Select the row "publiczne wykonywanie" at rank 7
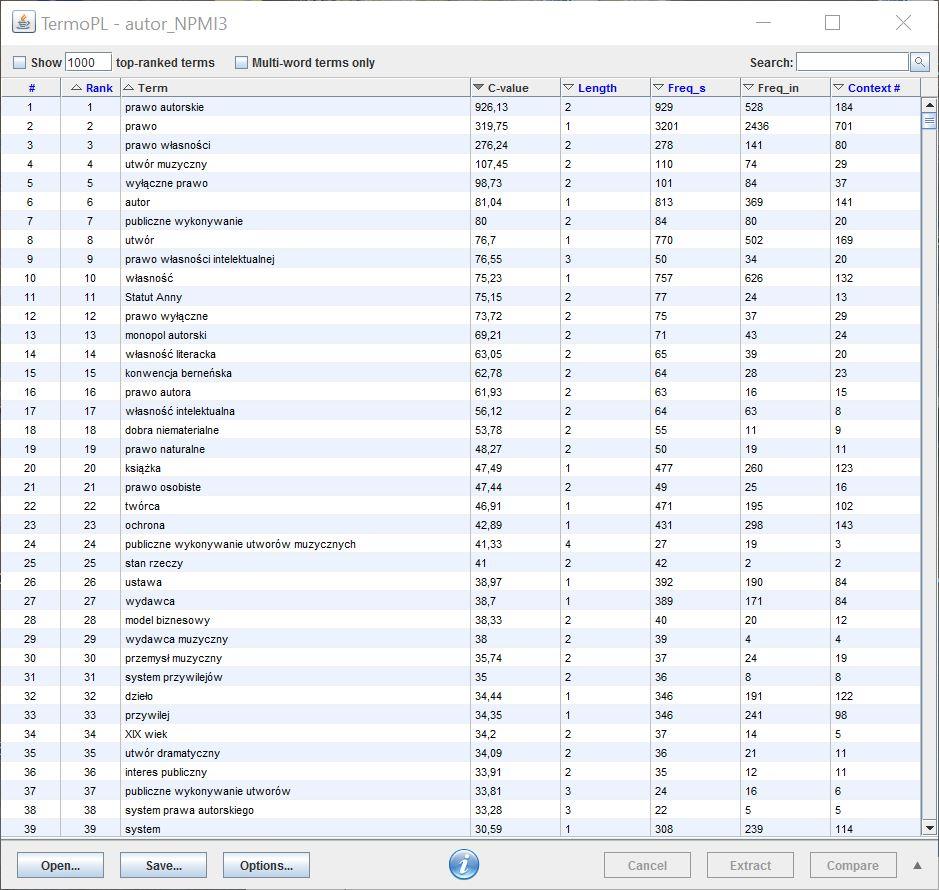 coord(461,221)
